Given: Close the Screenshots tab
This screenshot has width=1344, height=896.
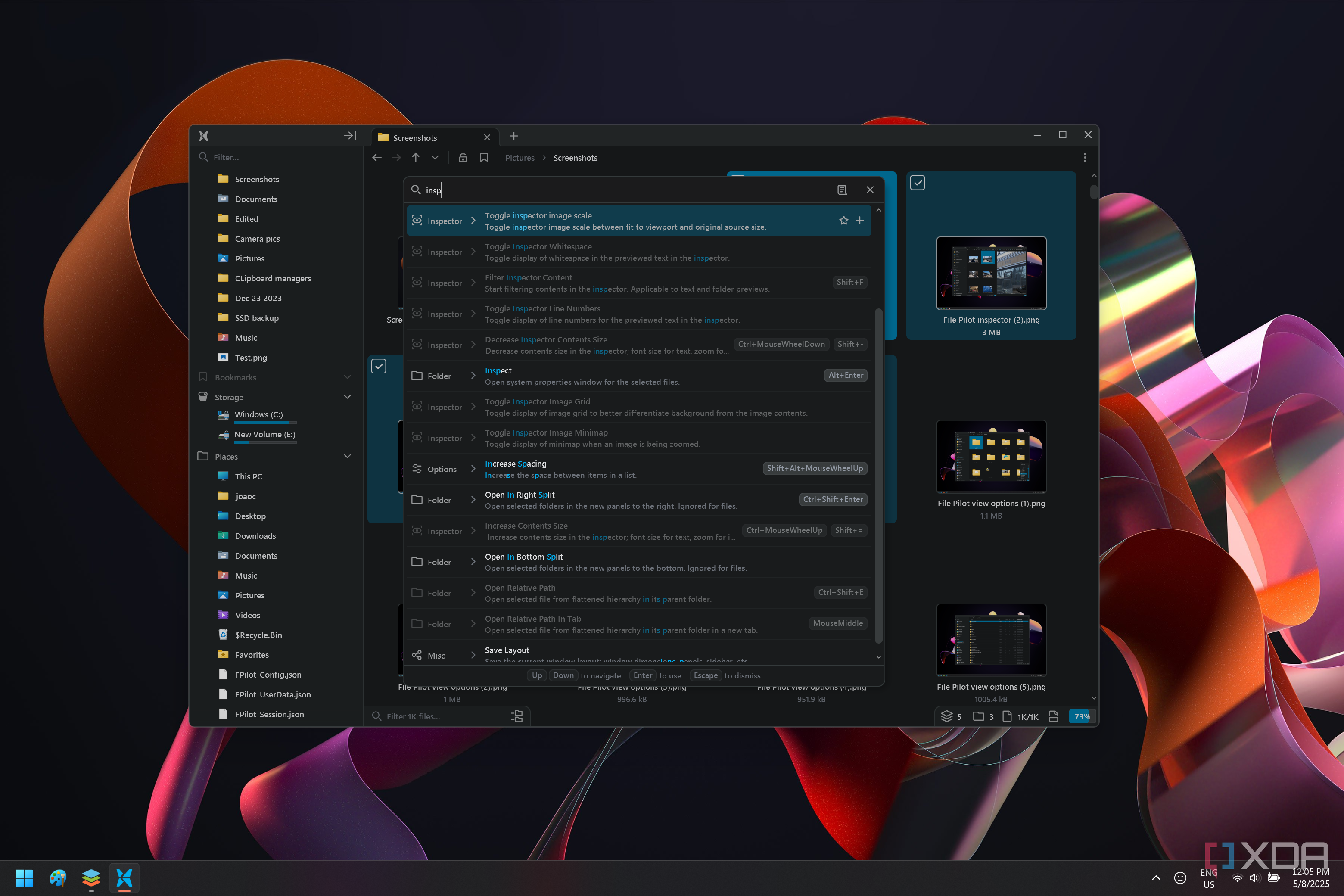Looking at the screenshot, I should pos(487,138).
